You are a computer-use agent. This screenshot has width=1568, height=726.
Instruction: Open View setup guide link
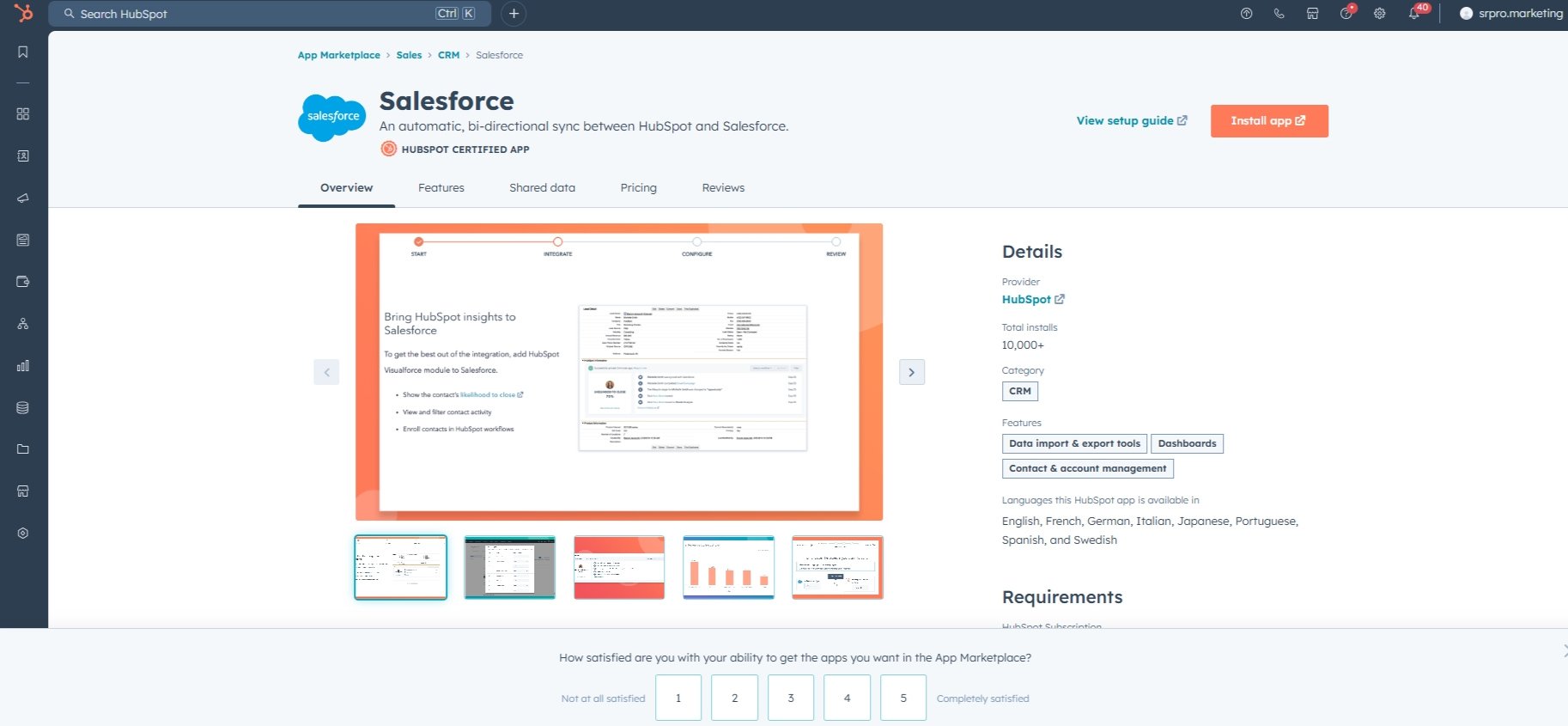[x=1132, y=121]
